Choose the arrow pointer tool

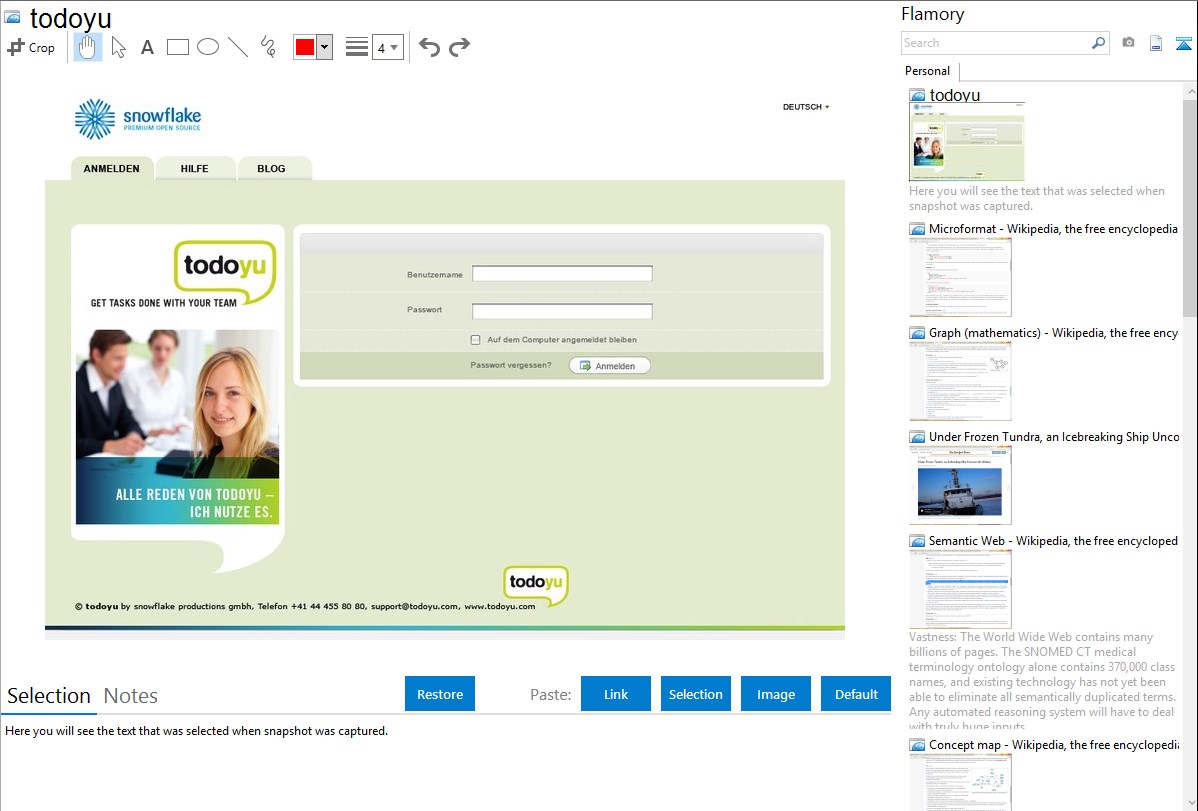tap(118, 47)
